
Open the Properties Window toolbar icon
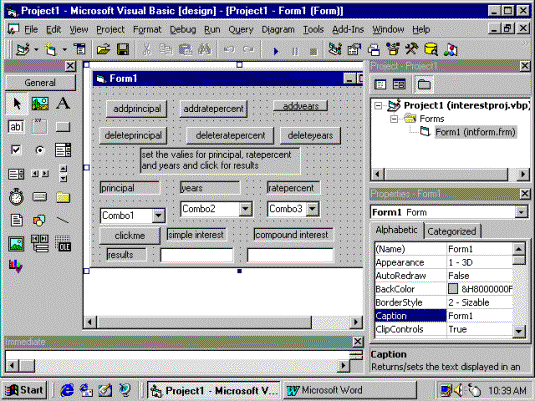click(x=354, y=50)
